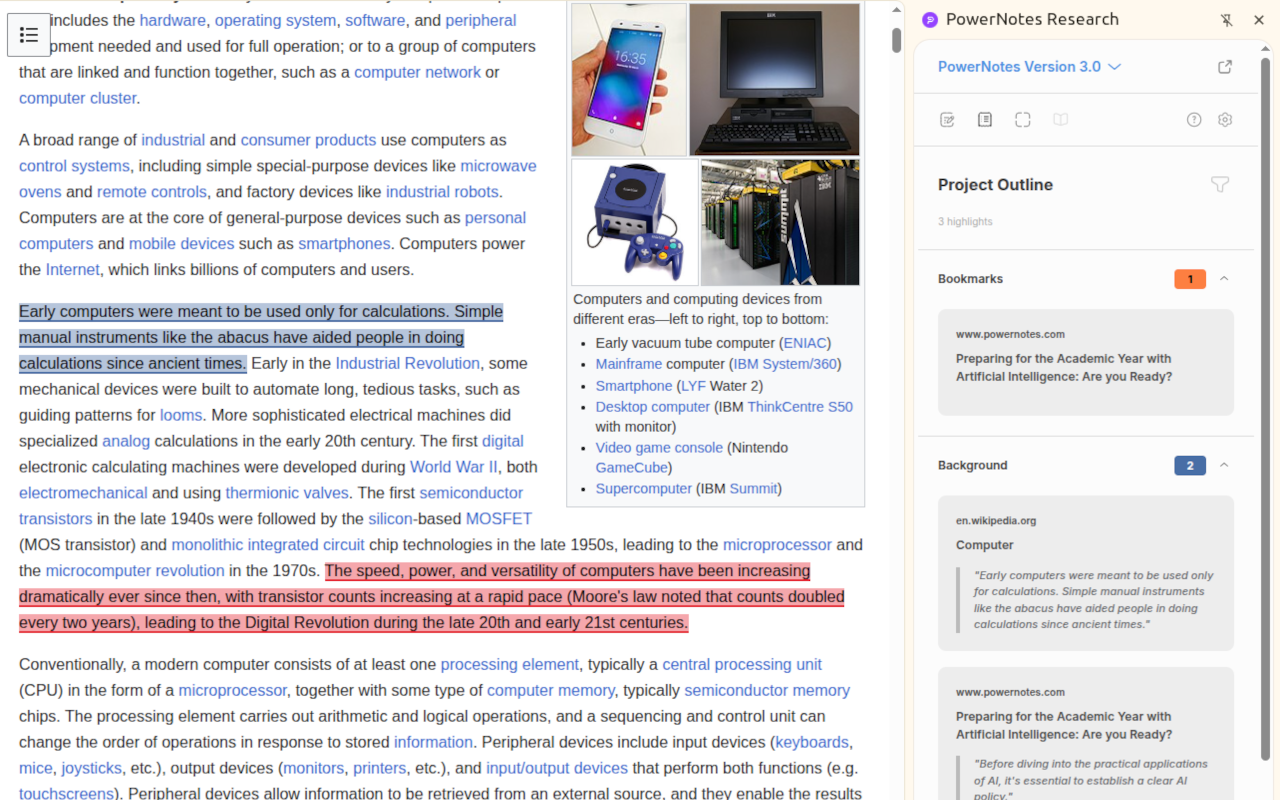Image resolution: width=1280 pixels, height=800 pixels.
Task: Click the PowerNotes panel scrollbar
Action: [x=1266, y=410]
